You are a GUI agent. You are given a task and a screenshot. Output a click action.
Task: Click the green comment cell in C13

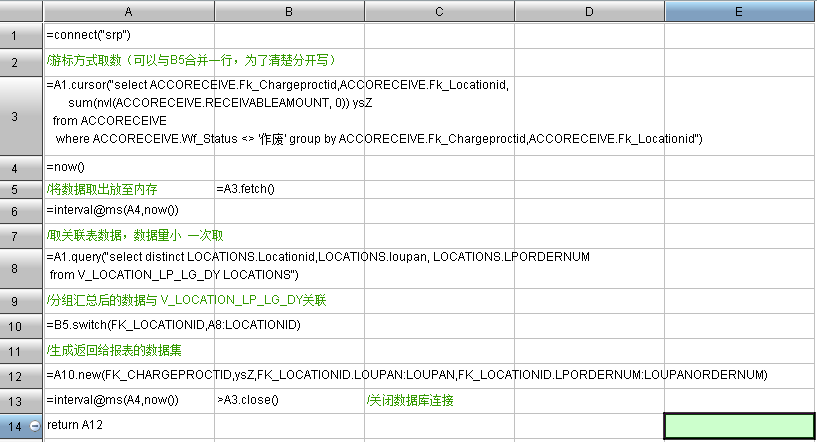[439, 401]
